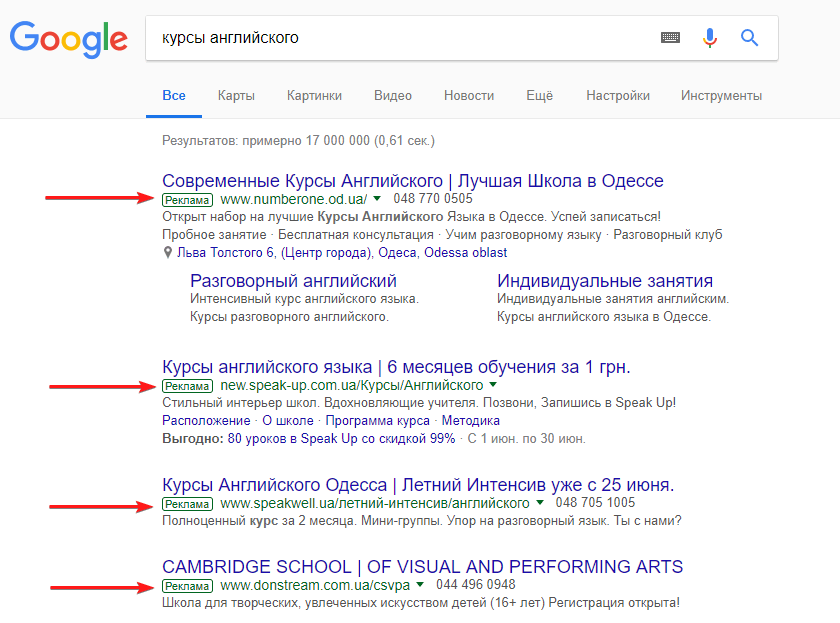This screenshot has width=840, height=623.
Task: Click 'Интенсивный курс английского языка' description
Action: tap(304, 299)
